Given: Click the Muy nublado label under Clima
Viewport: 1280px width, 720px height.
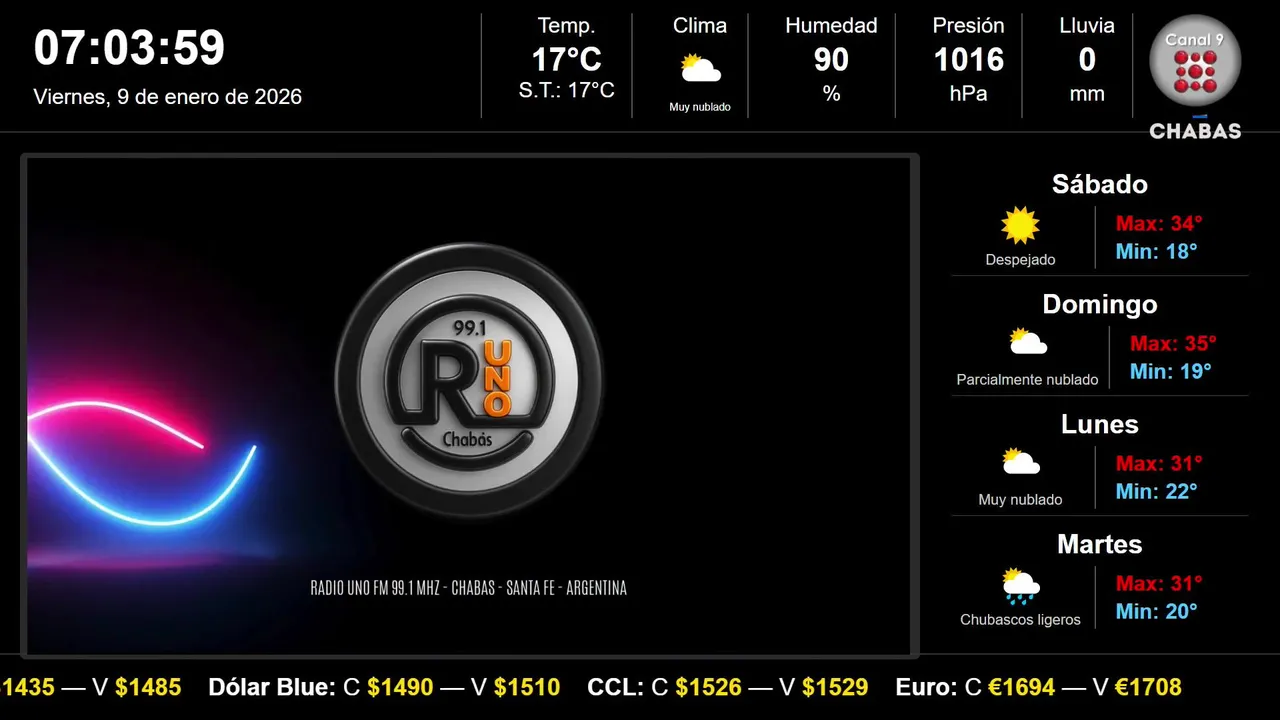Looking at the screenshot, I should click(x=700, y=107).
